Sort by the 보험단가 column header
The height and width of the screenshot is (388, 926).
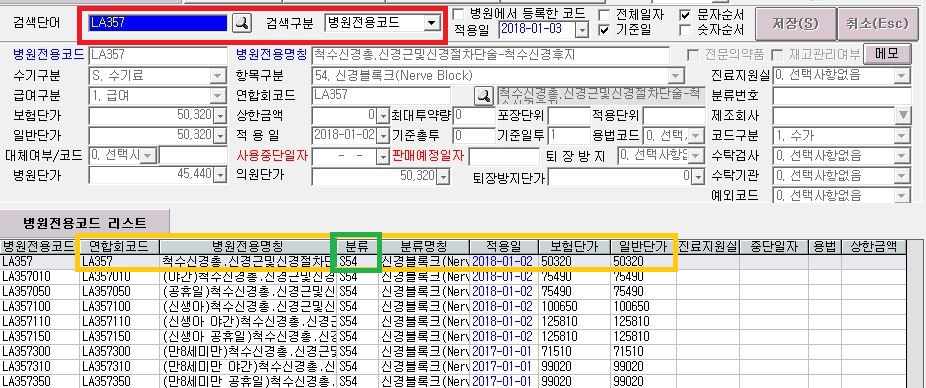click(x=574, y=245)
